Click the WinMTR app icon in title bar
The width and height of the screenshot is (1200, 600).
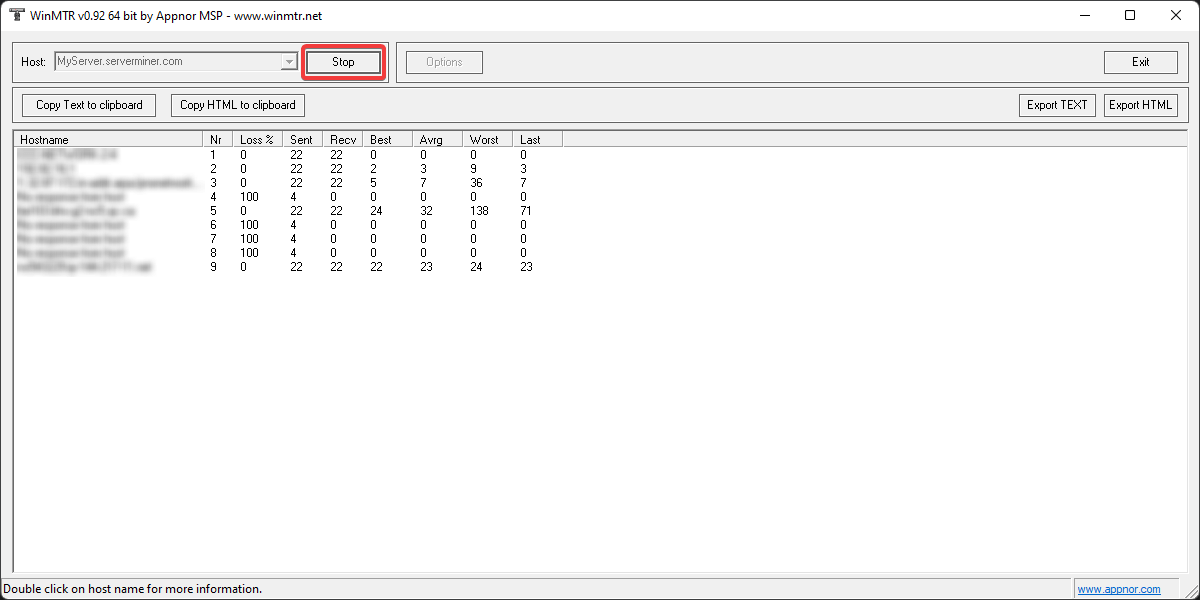[17, 15]
